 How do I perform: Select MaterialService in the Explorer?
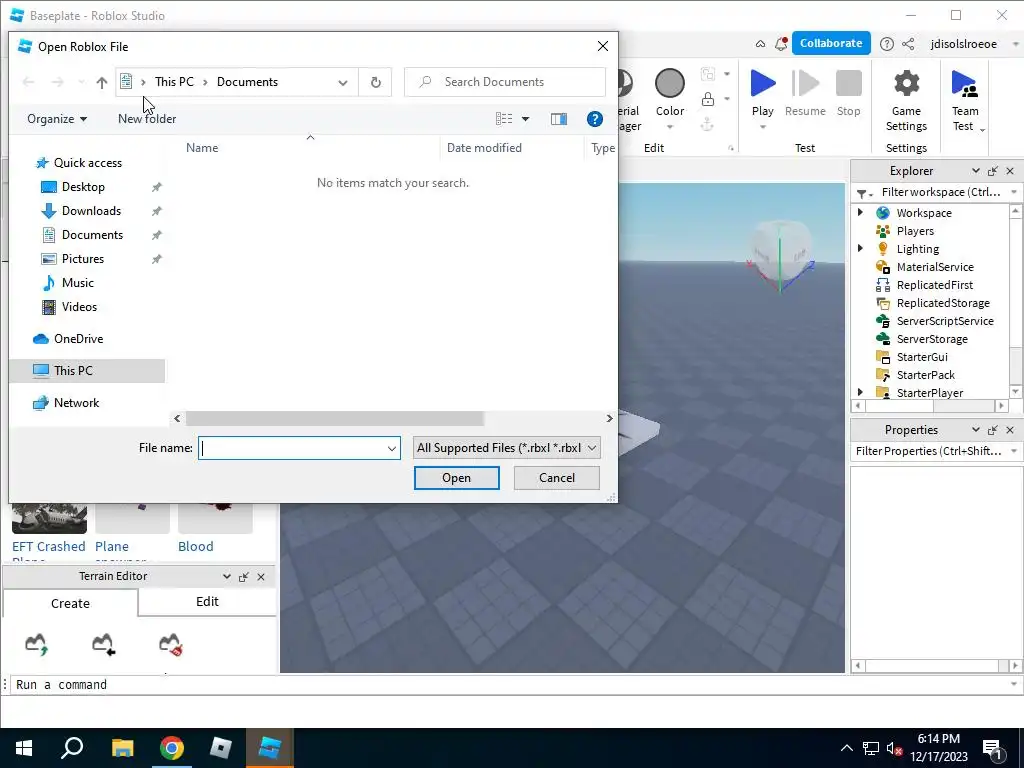click(x=935, y=266)
